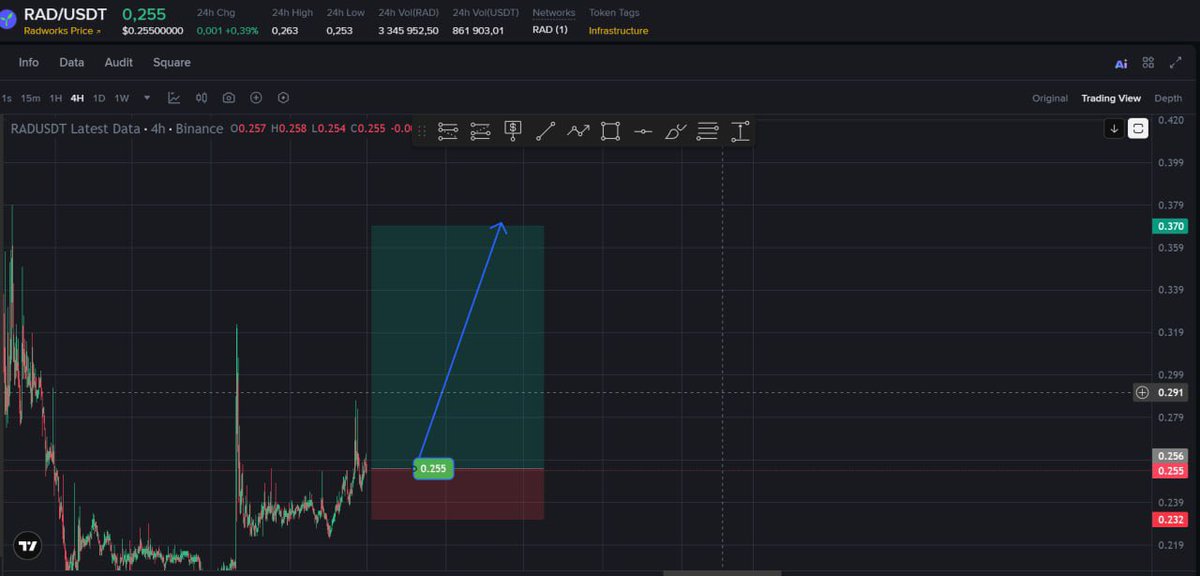Image resolution: width=1200 pixels, height=576 pixels.
Task: Expand chart to fullscreen
Action: pos(1175,62)
